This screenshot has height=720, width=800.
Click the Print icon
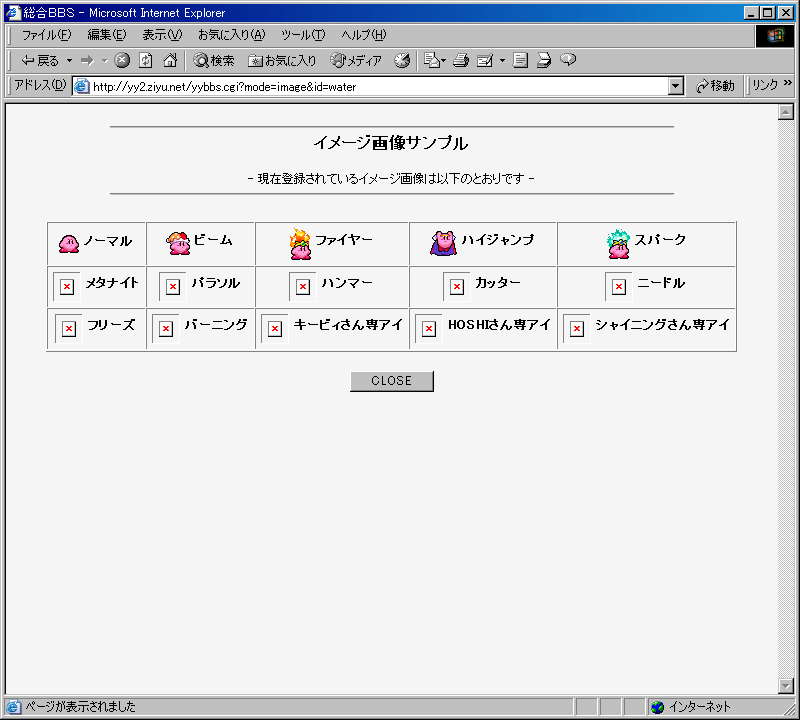point(461,60)
